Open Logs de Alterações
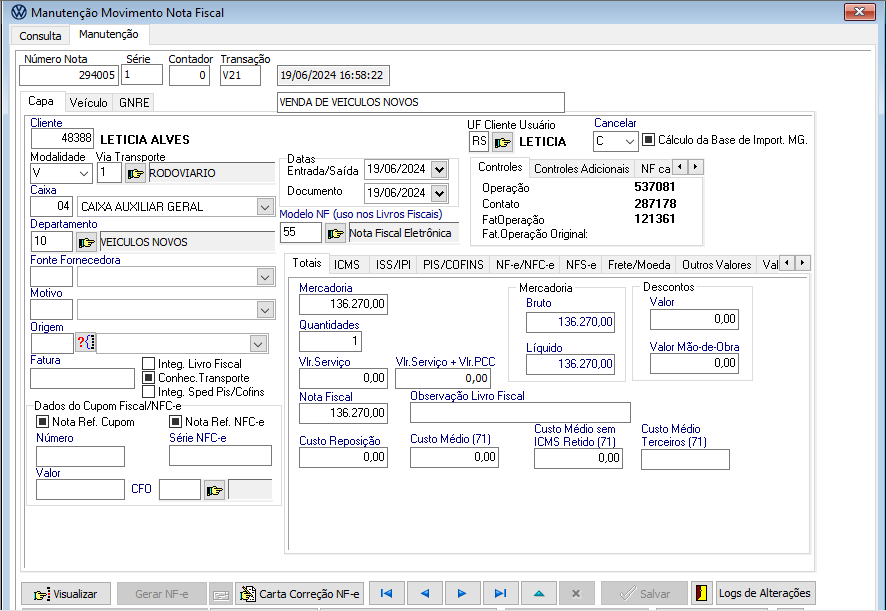886x611 pixels. [x=754, y=593]
